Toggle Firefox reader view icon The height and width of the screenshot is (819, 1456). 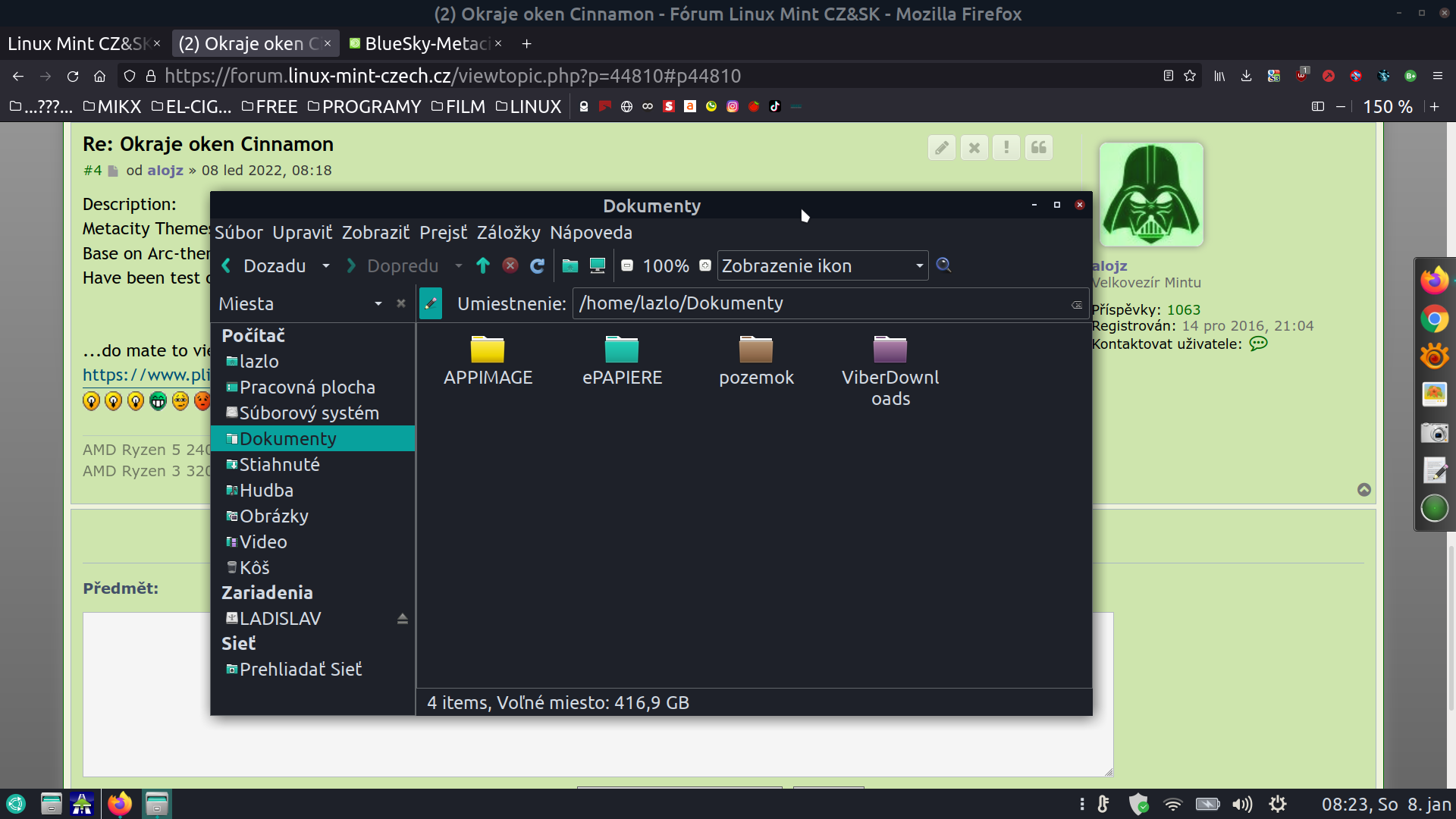(1168, 76)
